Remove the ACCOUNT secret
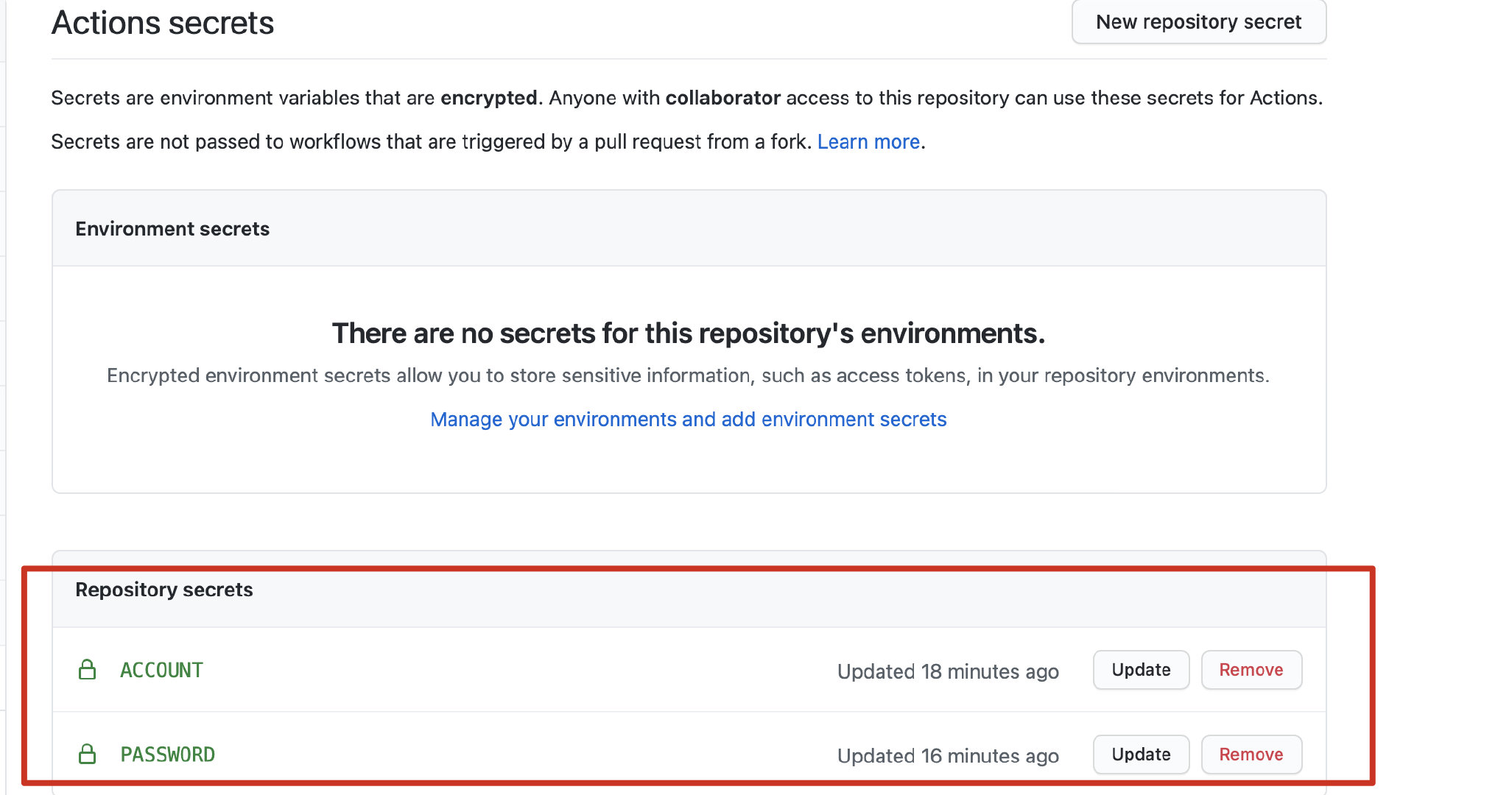 pos(1251,670)
